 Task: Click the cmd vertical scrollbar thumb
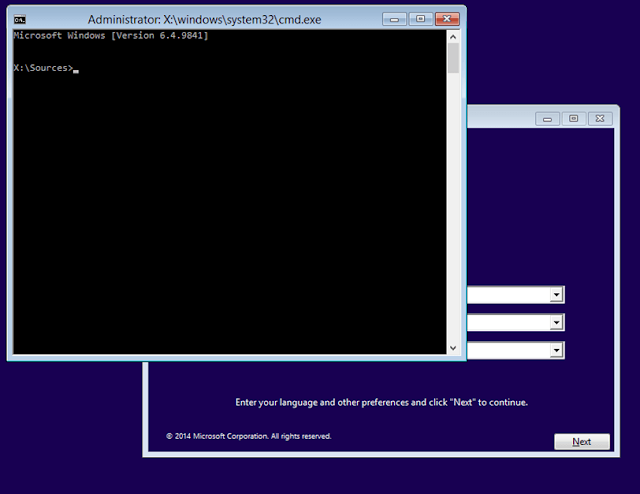pyautogui.click(x=453, y=58)
